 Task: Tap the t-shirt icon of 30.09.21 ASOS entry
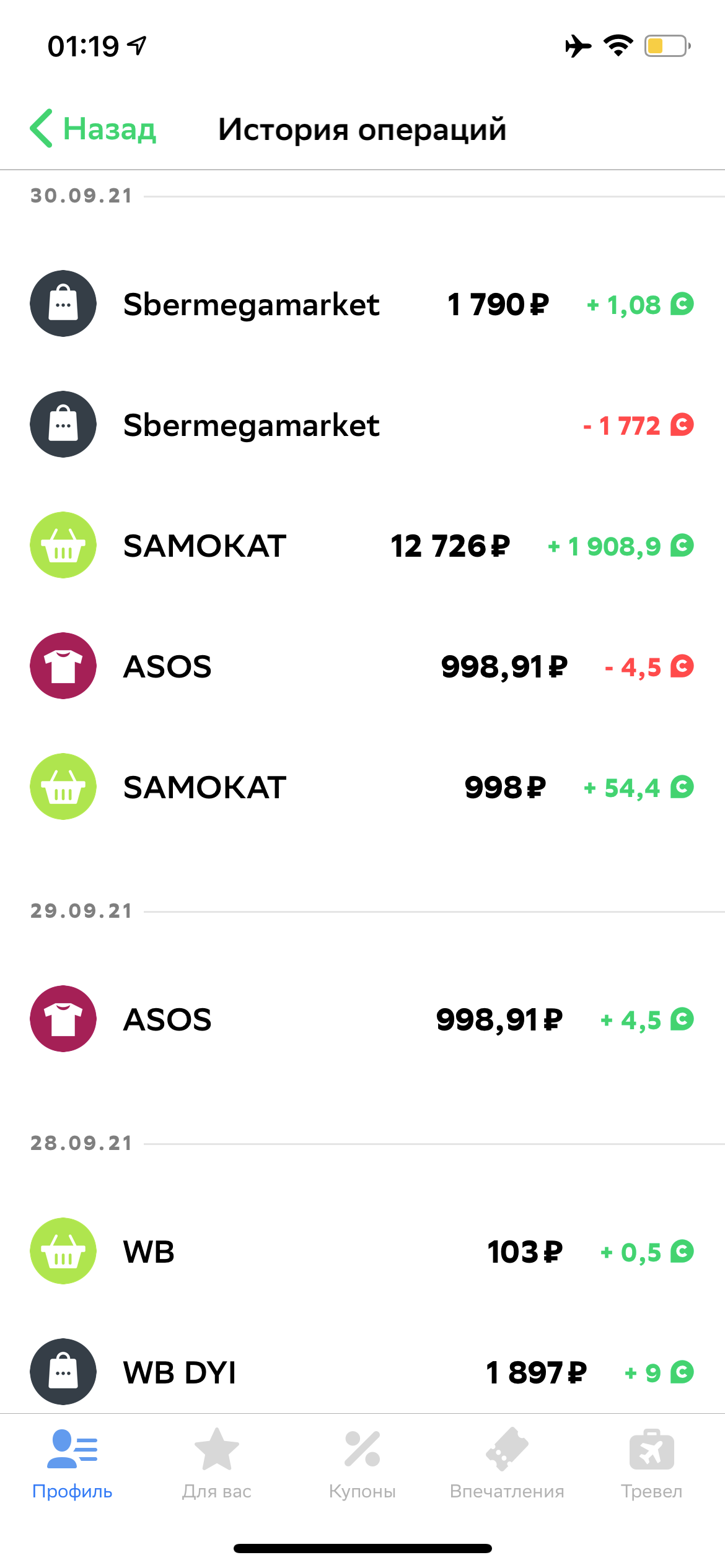pos(63,666)
